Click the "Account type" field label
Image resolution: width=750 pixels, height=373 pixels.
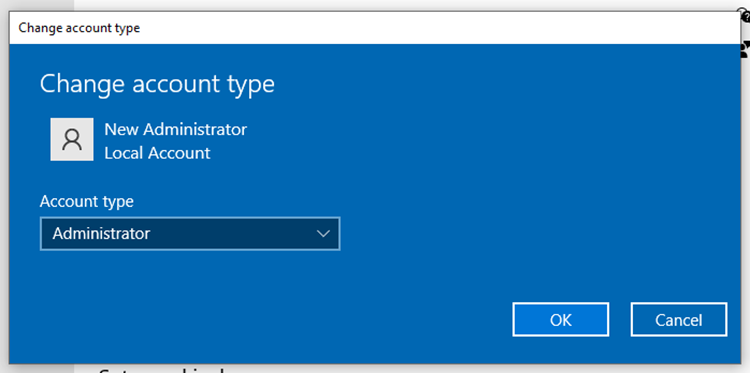[87, 201]
